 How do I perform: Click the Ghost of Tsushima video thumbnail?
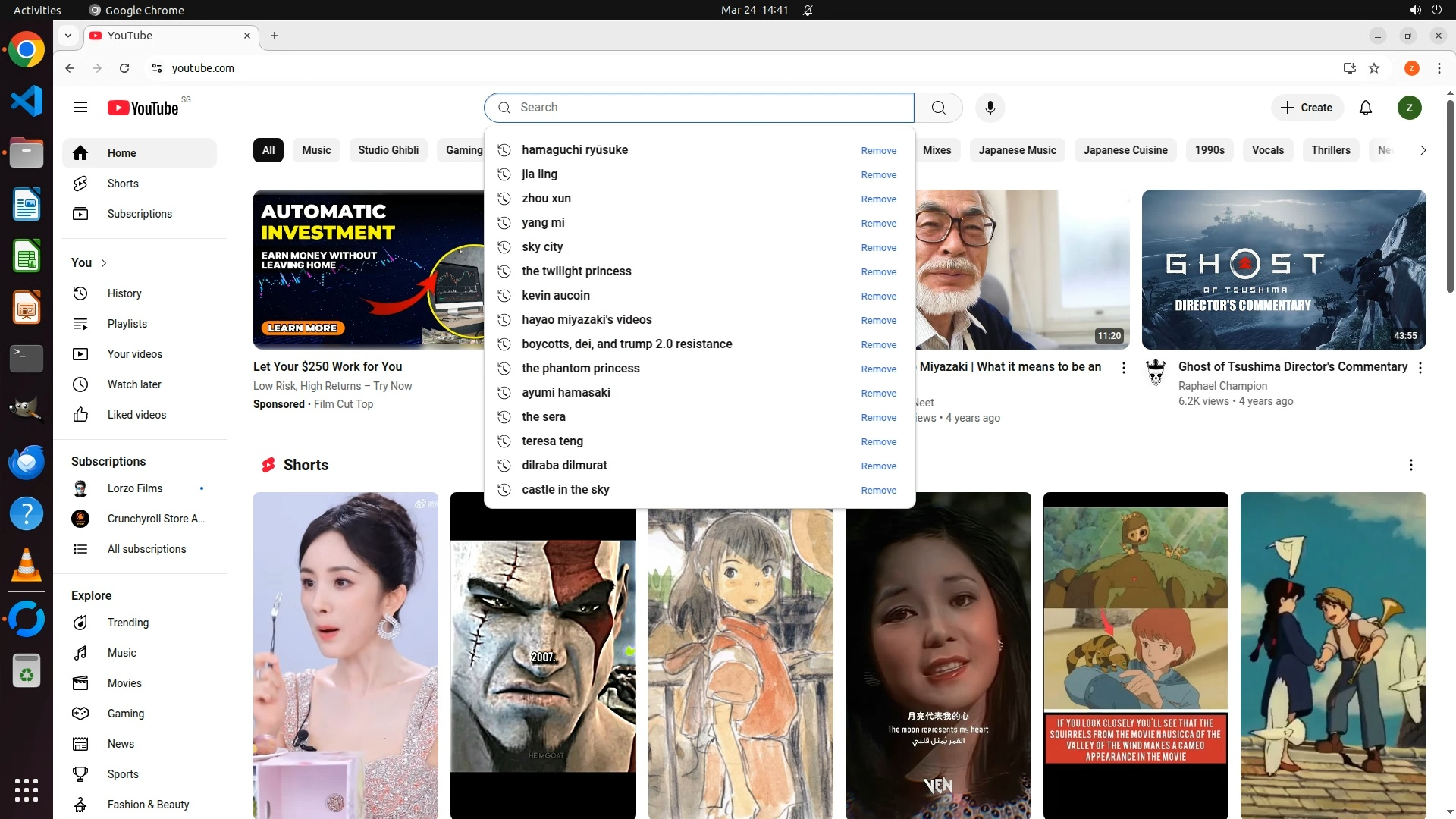point(1283,269)
